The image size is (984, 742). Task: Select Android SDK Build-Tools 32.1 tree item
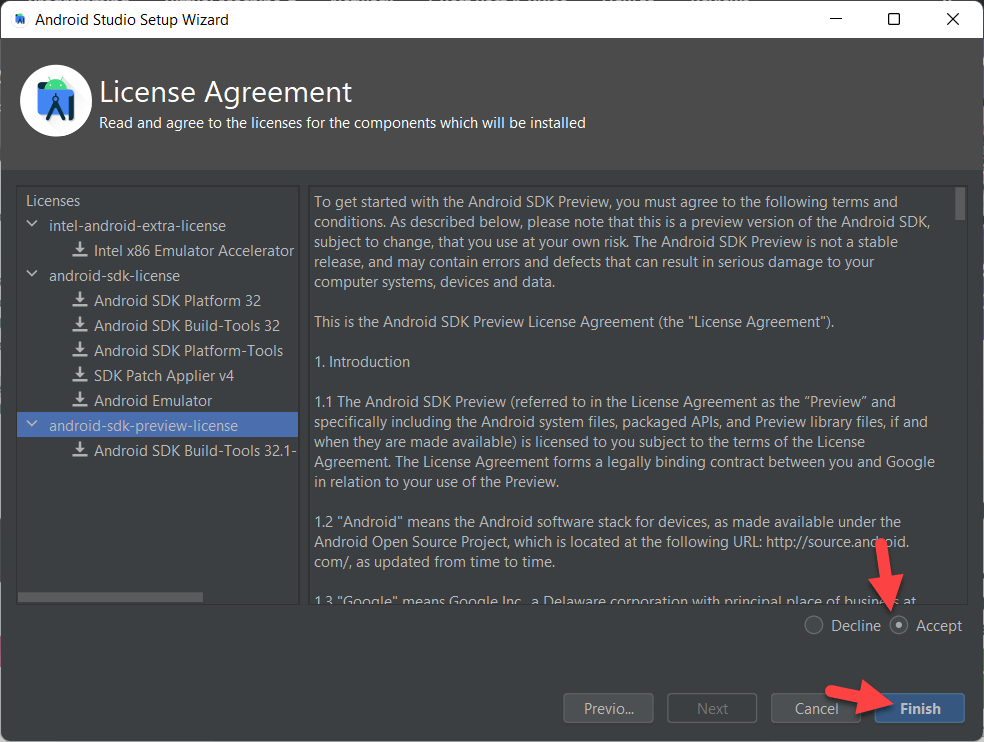pos(194,450)
